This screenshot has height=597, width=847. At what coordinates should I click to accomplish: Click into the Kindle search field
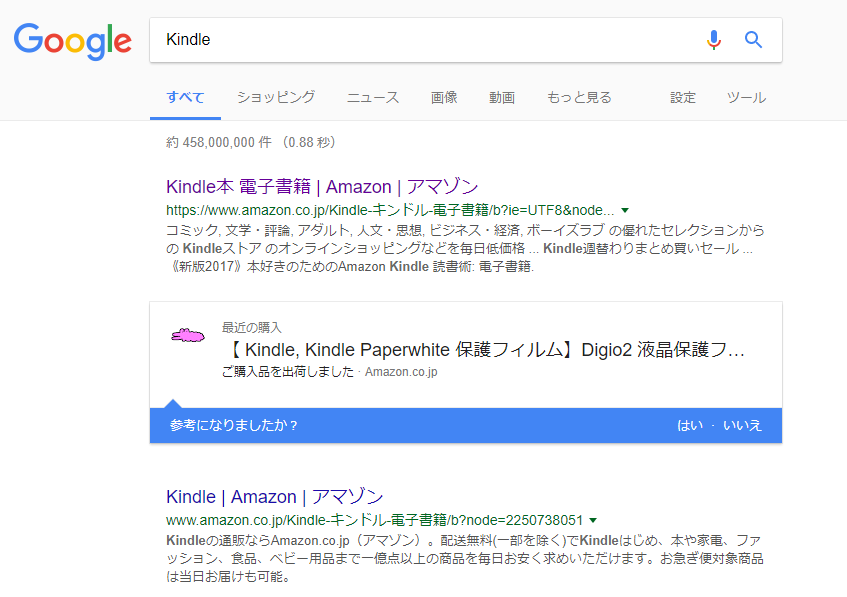(427, 40)
